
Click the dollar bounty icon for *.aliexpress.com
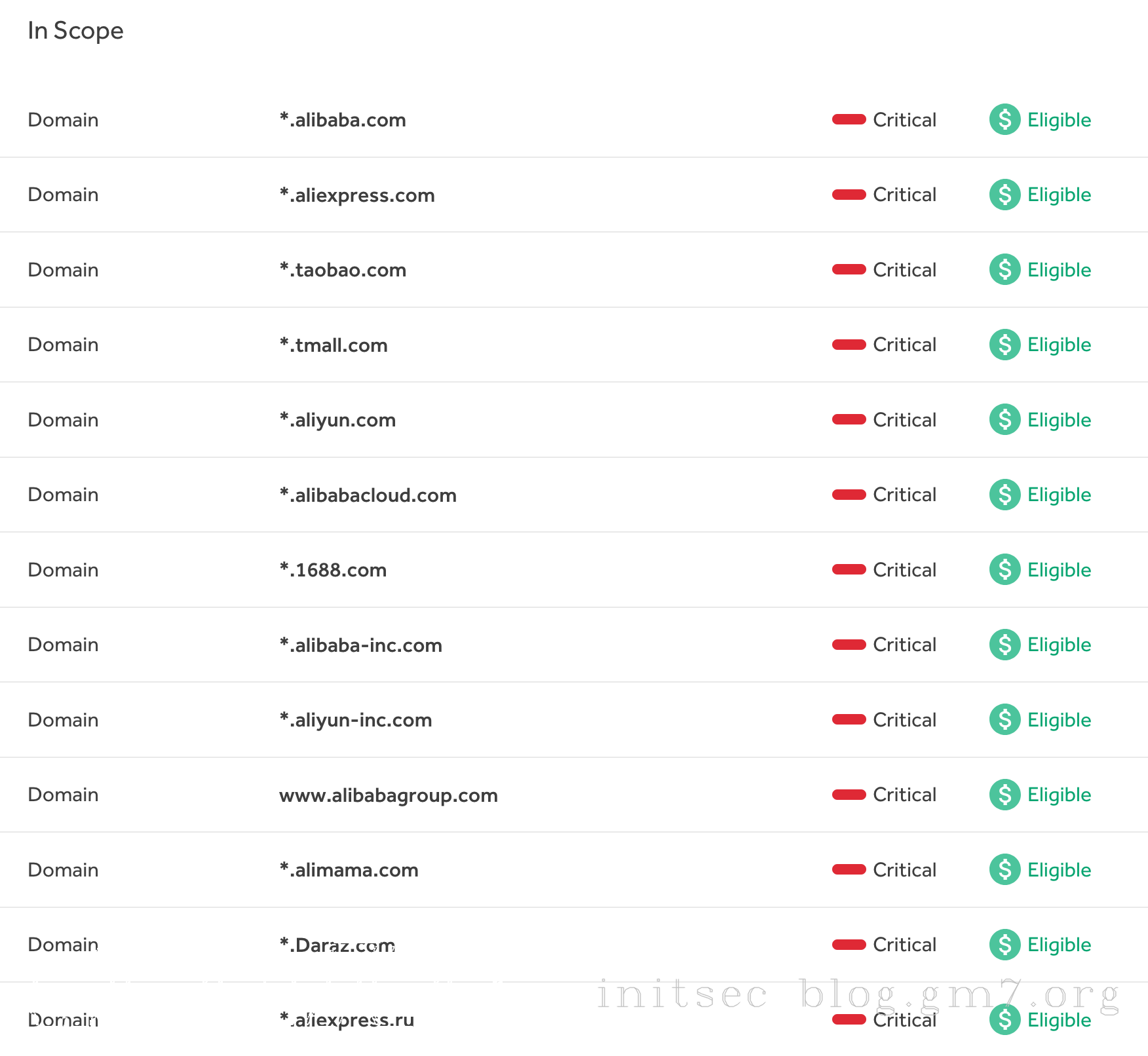click(x=1004, y=195)
